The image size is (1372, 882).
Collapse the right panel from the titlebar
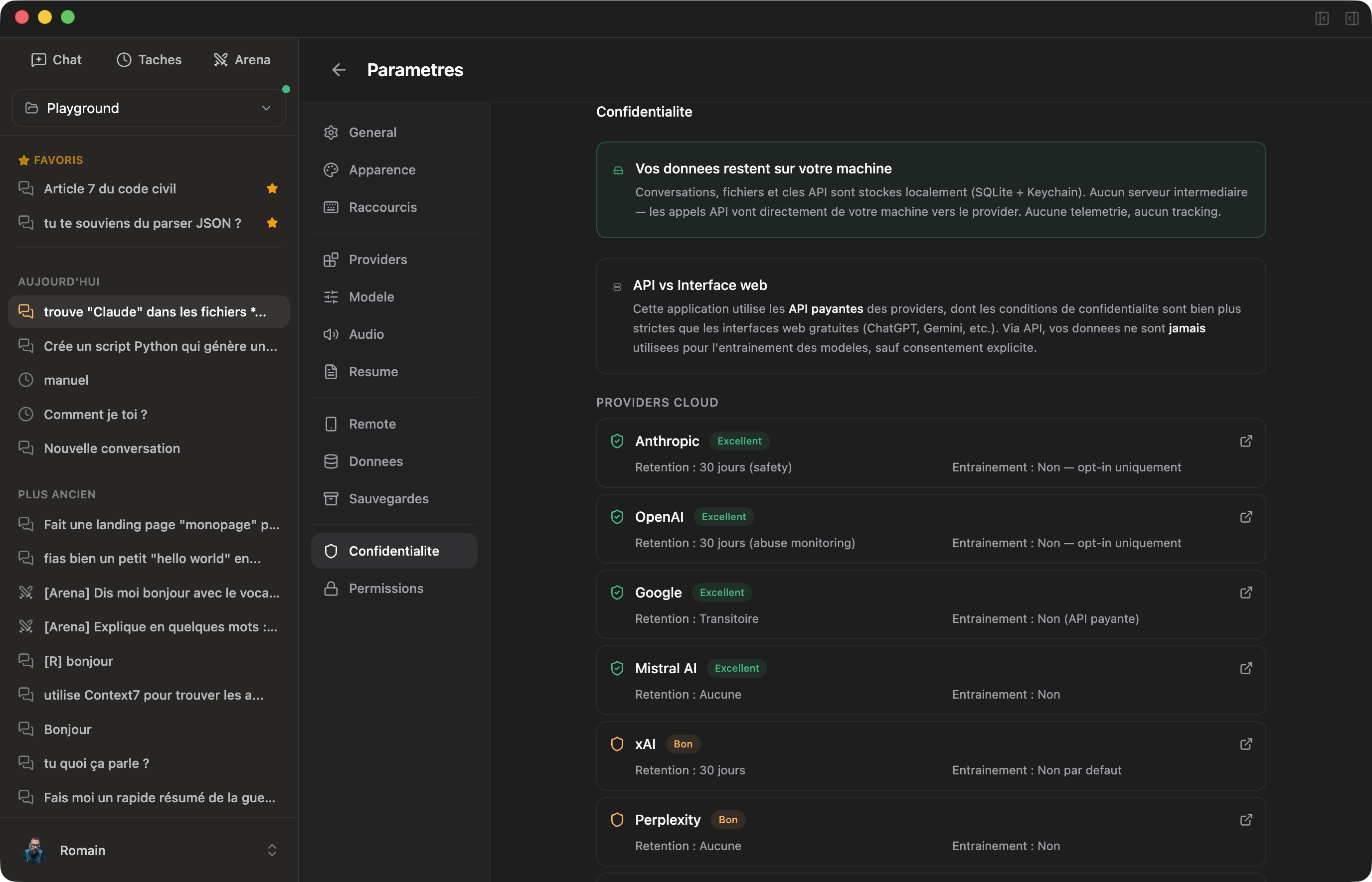(1353, 19)
